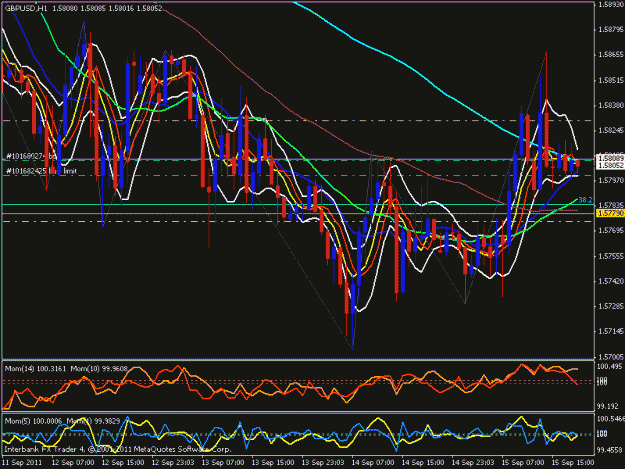This screenshot has width=625, height=469.
Task: Click the 13 Sep 15:00 time label
Action: (273, 463)
